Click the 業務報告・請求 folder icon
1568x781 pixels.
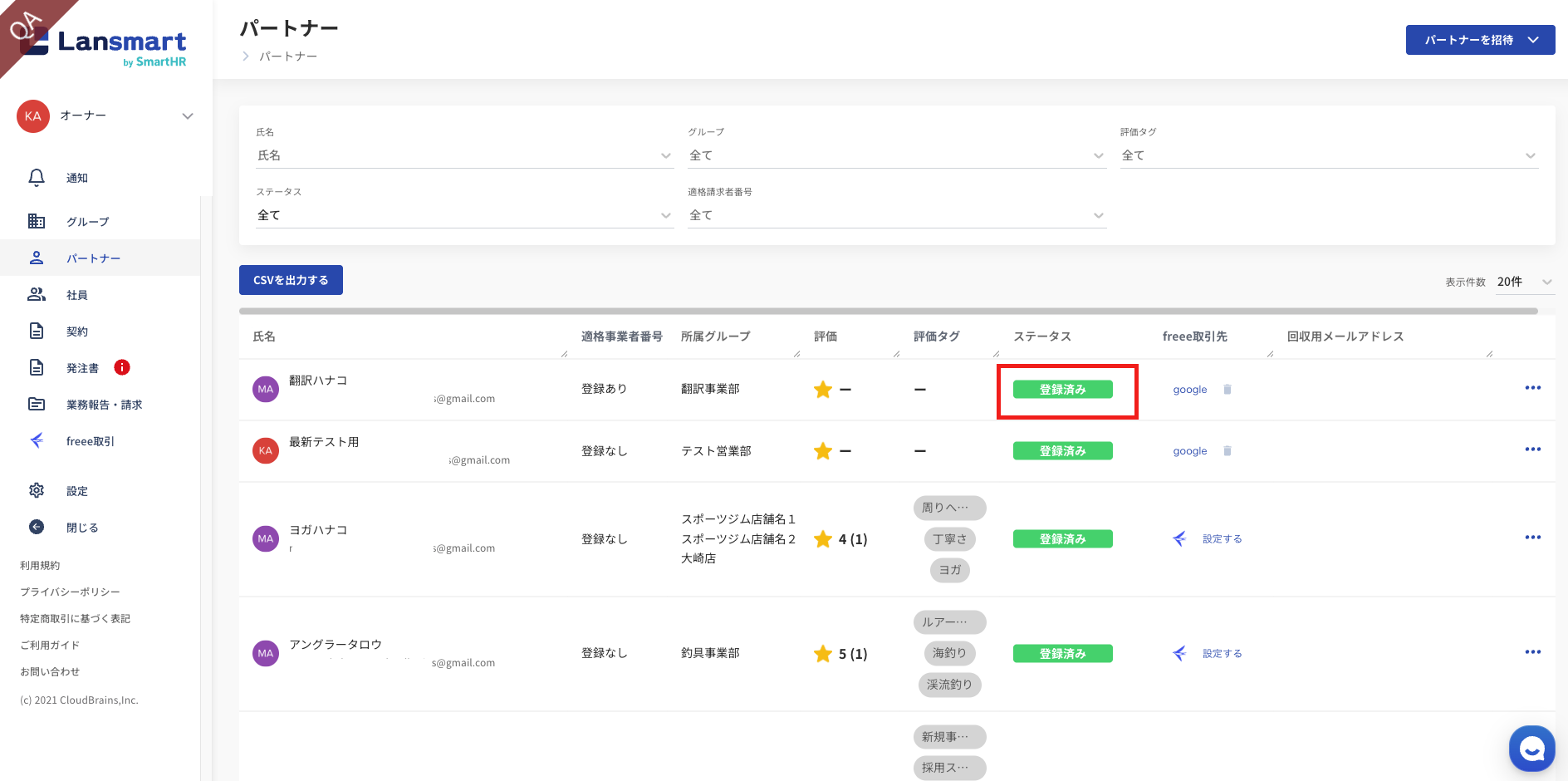click(x=37, y=404)
